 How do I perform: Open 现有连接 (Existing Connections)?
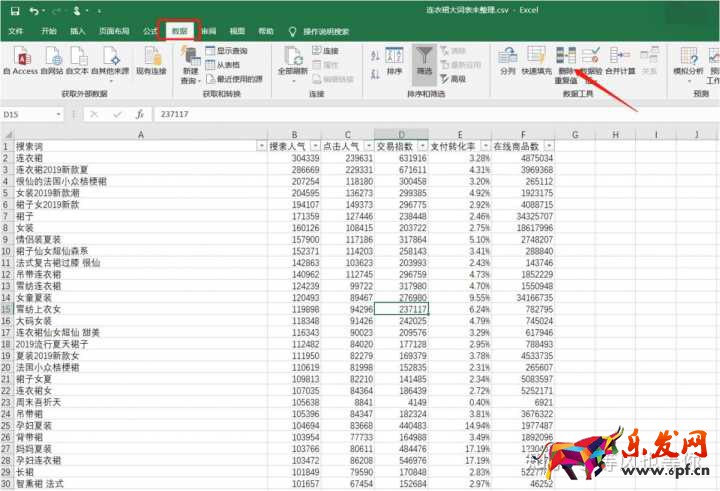pyautogui.click(x=151, y=59)
